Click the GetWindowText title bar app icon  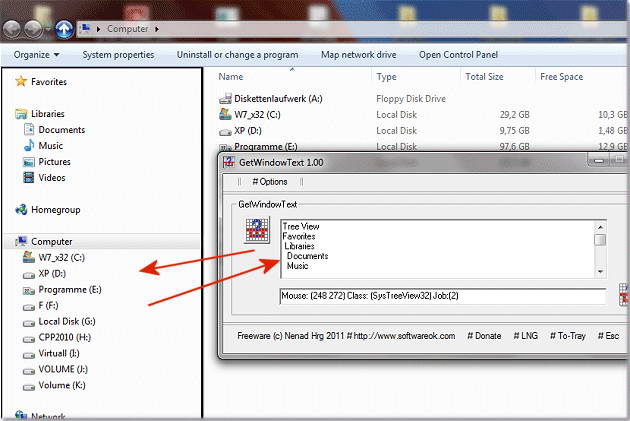pyautogui.click(x=229, y=162)
